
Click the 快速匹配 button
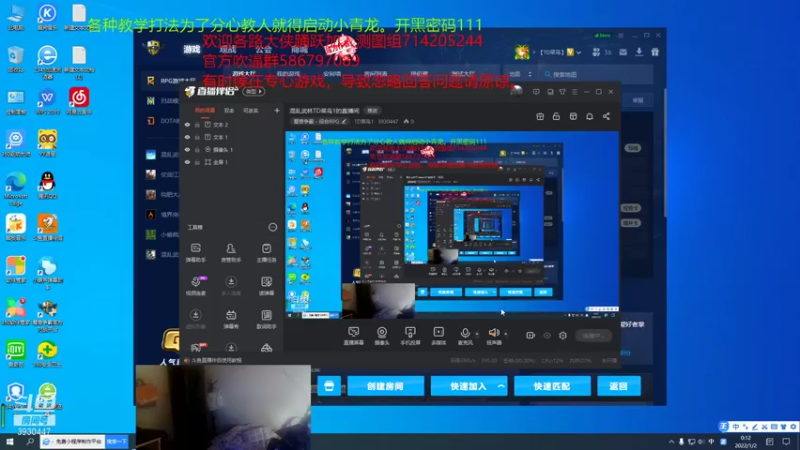click(x=552, y=386)
